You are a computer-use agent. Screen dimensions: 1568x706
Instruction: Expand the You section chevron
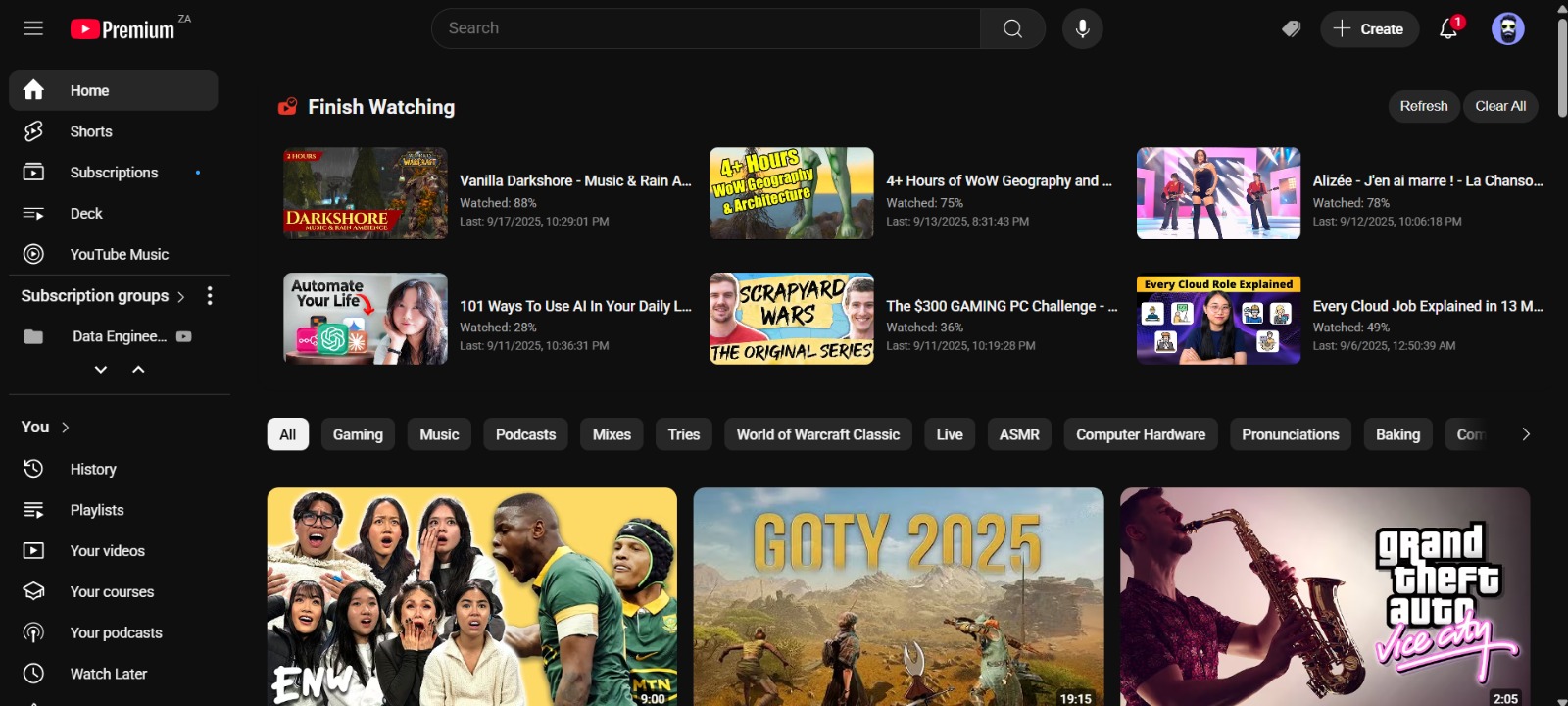point(66,428)
